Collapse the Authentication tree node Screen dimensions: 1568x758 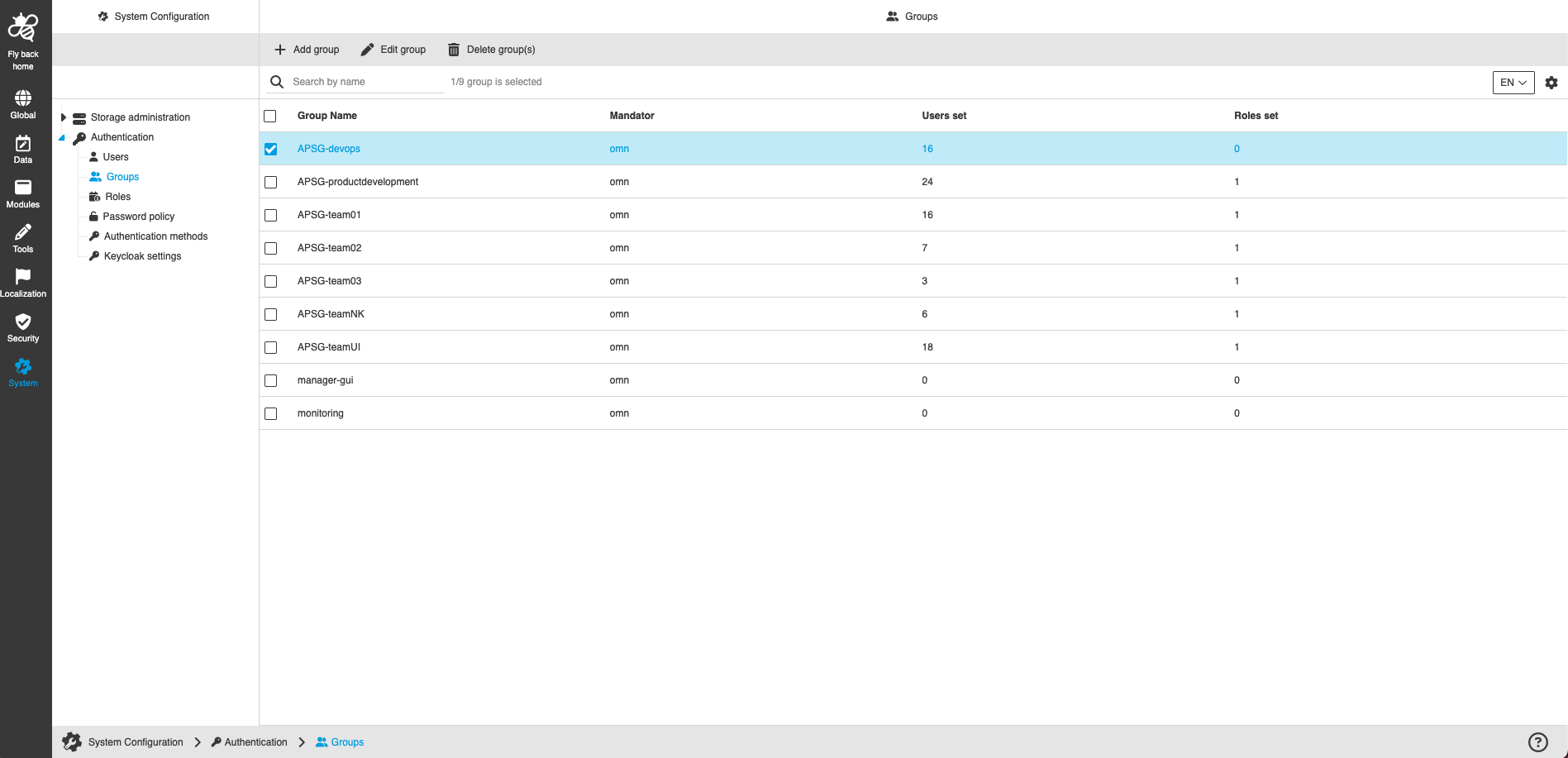point(62,136)
